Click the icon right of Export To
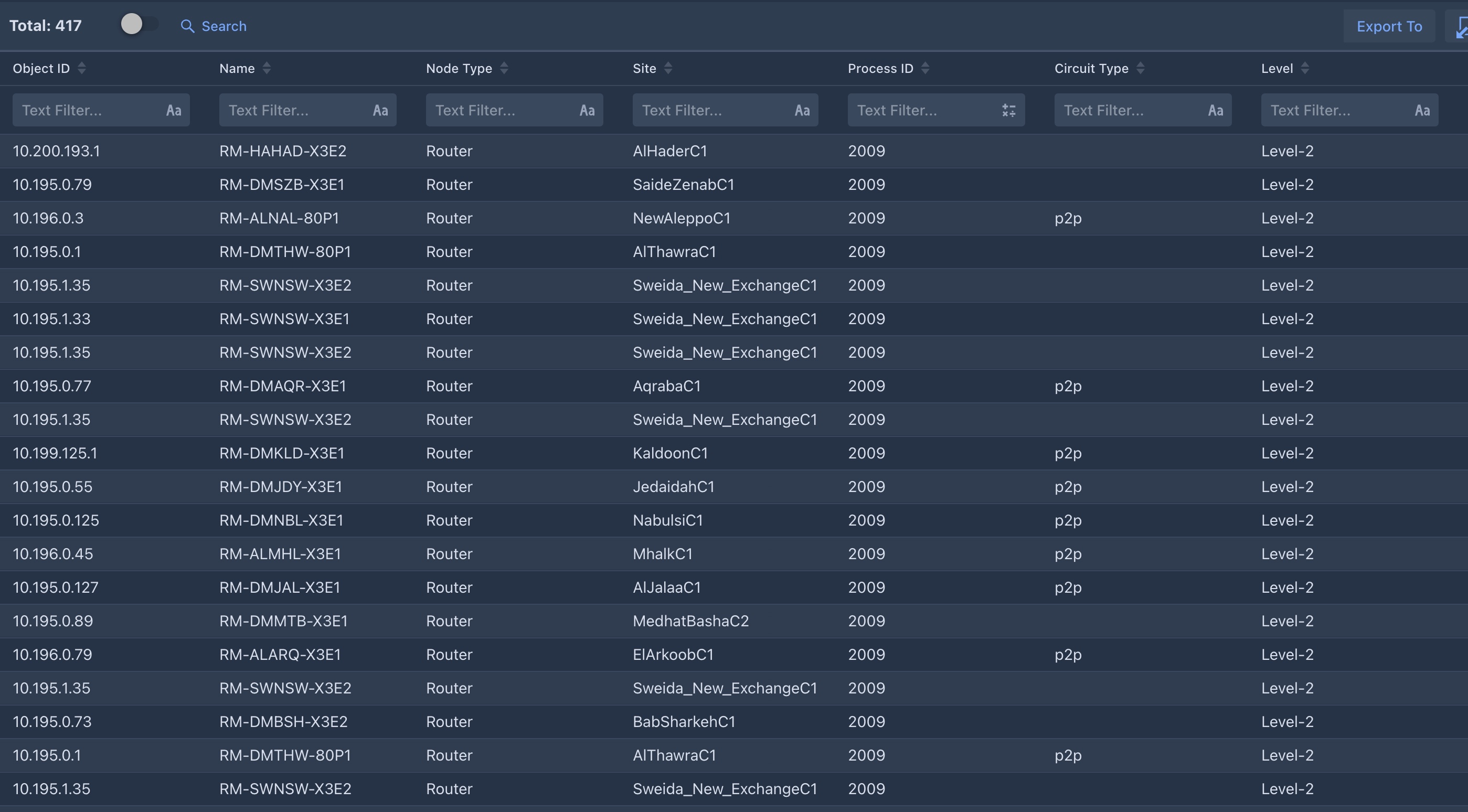This screenshot has height=812, width=1468. (1461, 26)
